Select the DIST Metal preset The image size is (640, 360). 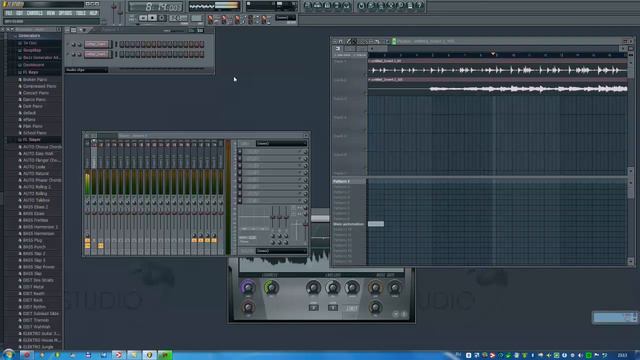33,287
